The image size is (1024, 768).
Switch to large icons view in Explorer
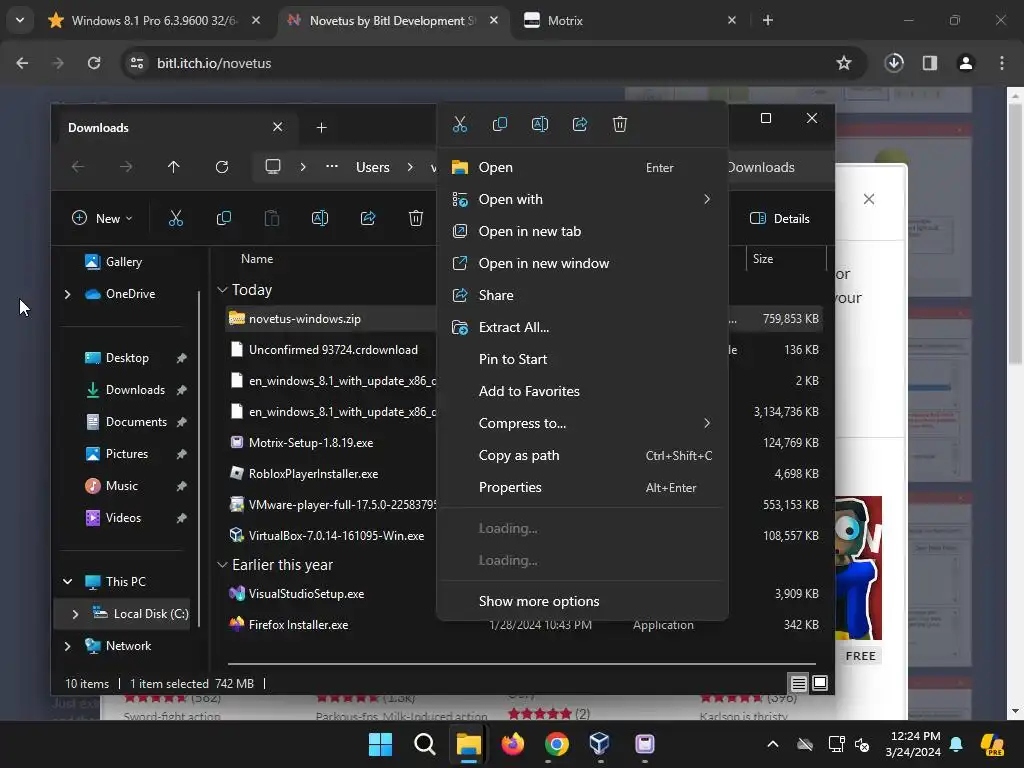tap(820, 683)
